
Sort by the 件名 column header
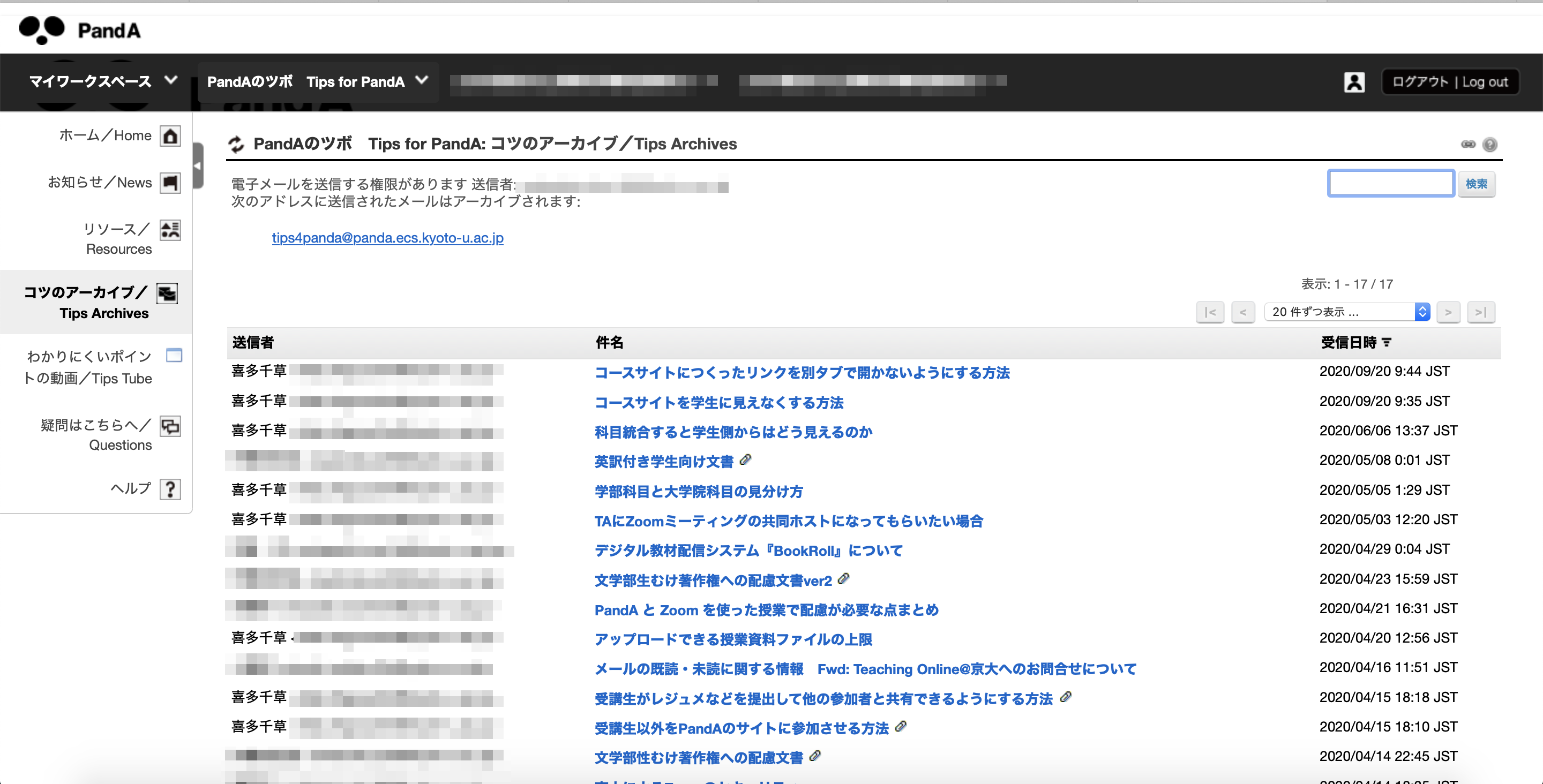pos(609,343)
